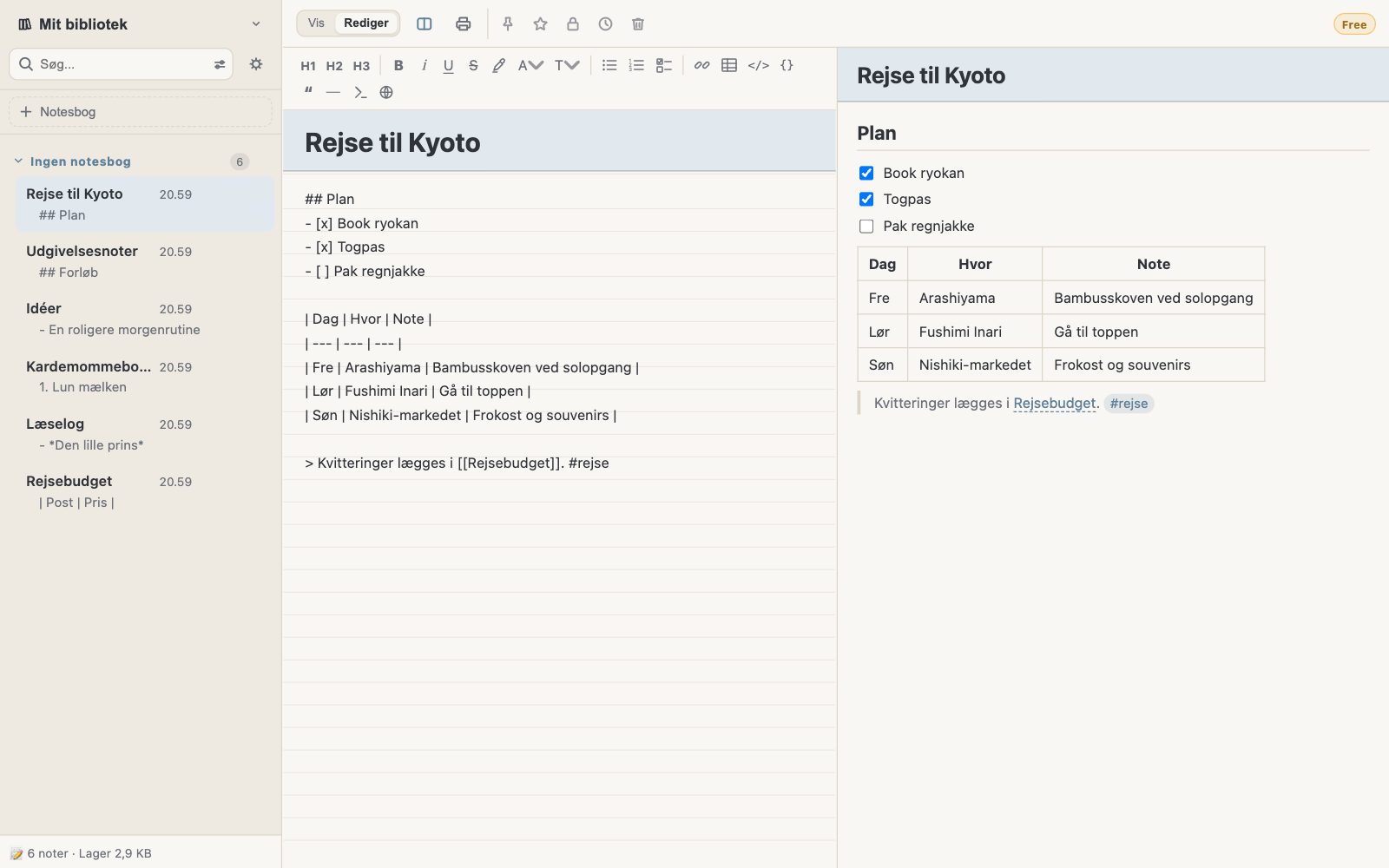Open search filter options icon

tap(220, 64)
